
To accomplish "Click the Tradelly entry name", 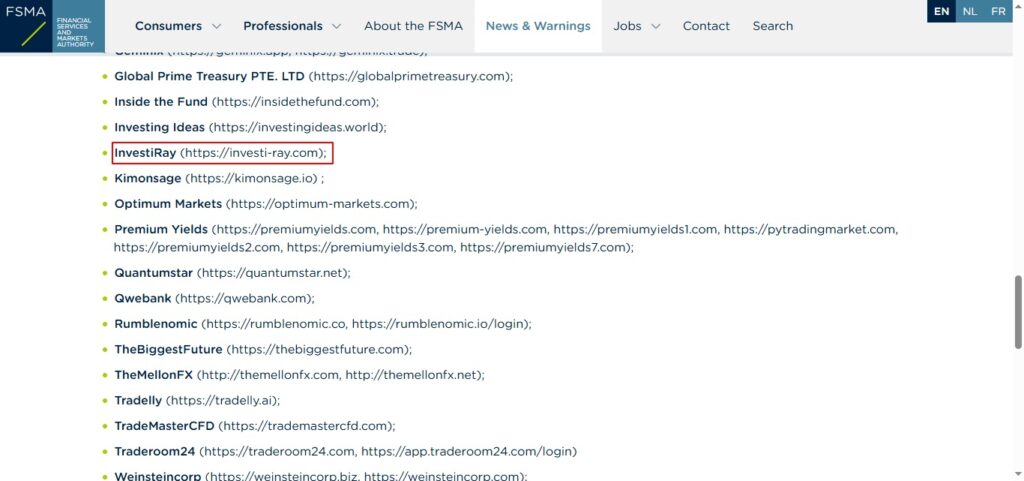I will click(x=138, y=400).
